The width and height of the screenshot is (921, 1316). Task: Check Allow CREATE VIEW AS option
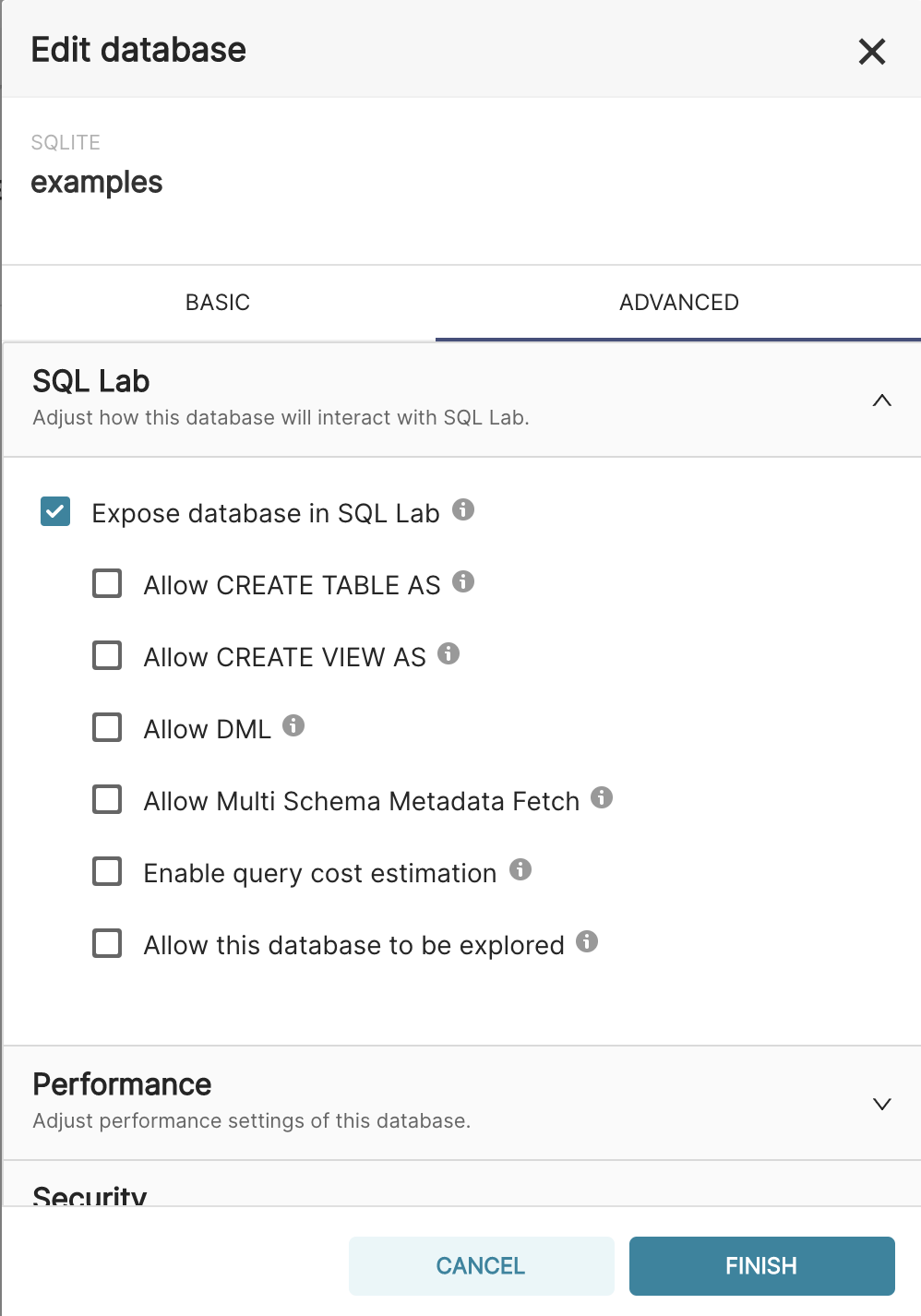click(107, 655)
